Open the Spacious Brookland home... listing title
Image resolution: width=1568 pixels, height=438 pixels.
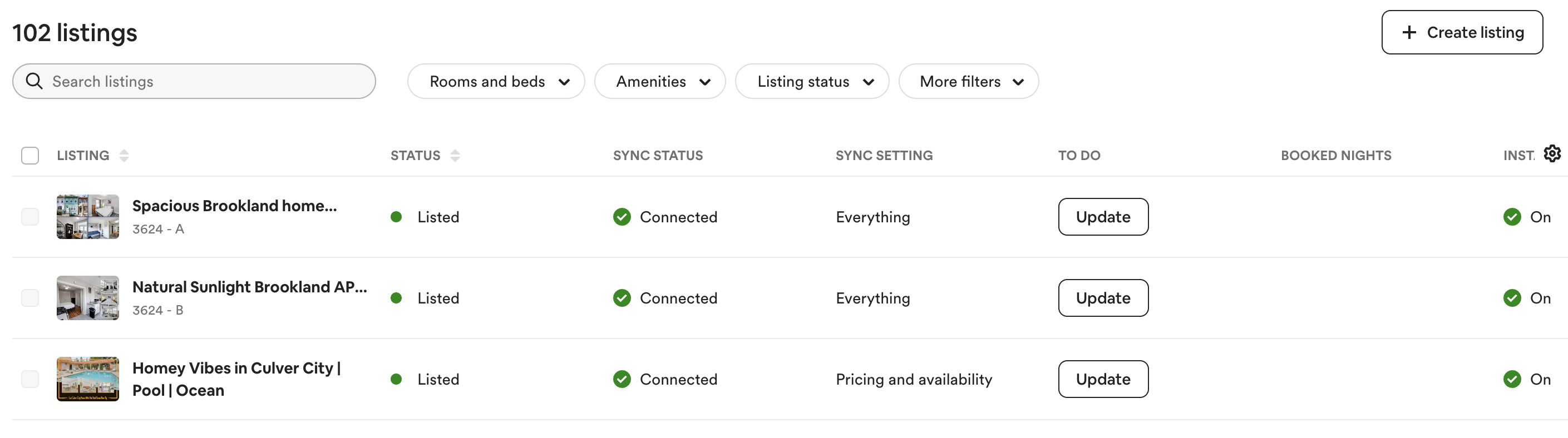(x=234, y=206)
